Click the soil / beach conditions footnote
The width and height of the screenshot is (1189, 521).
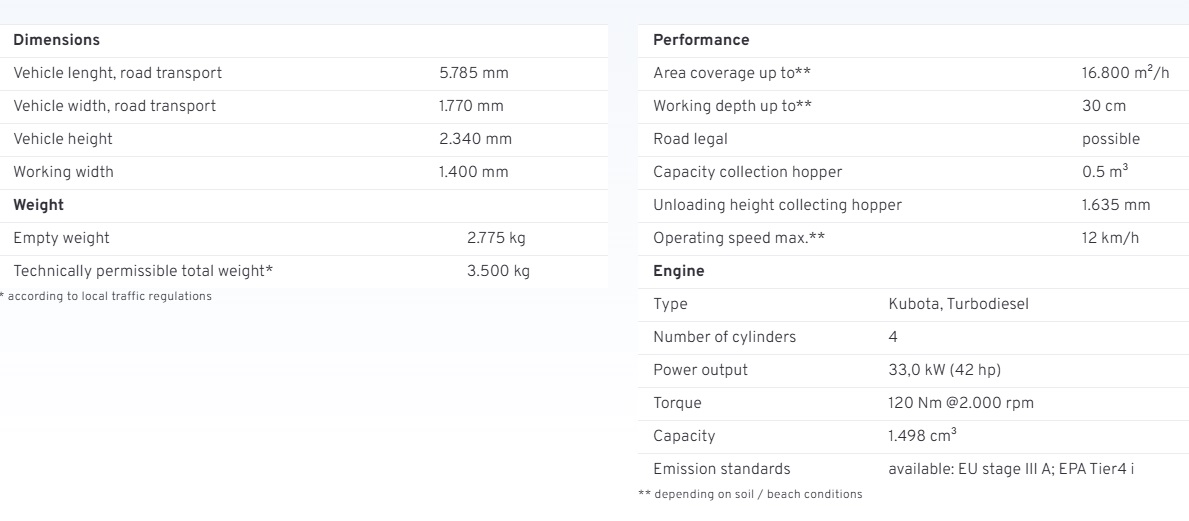(x=750, y=494)
